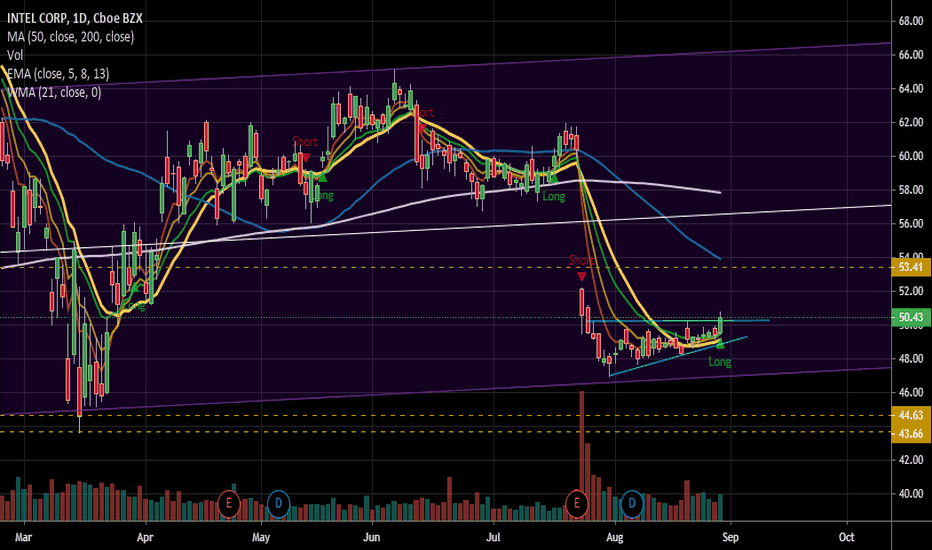
Task: Click the April earnings E marker
Action: coord(228,504)
